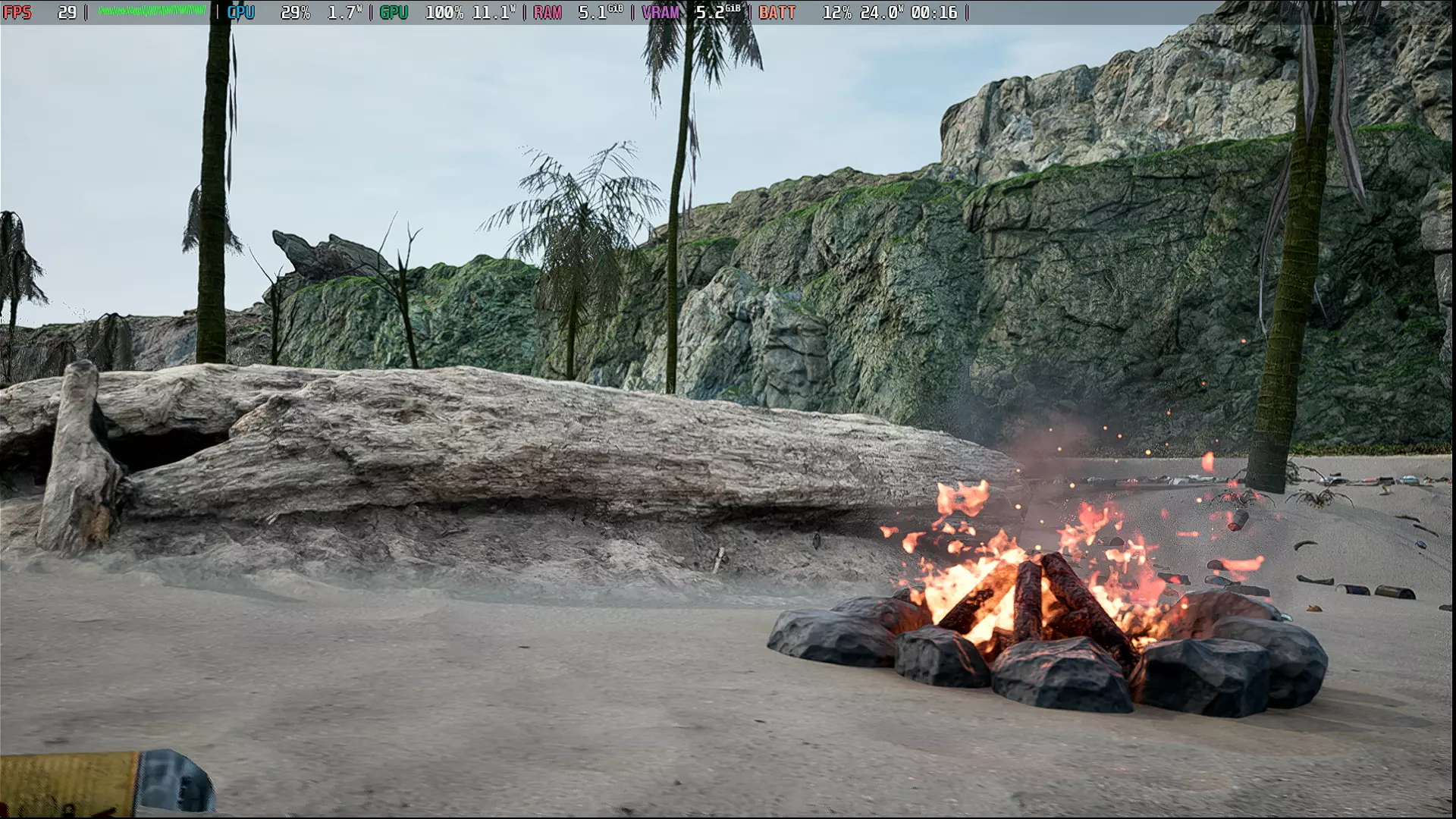Click the purple VRAM label
The height and width of the screenshot is (819, 1456).
(x=661, y=12)
